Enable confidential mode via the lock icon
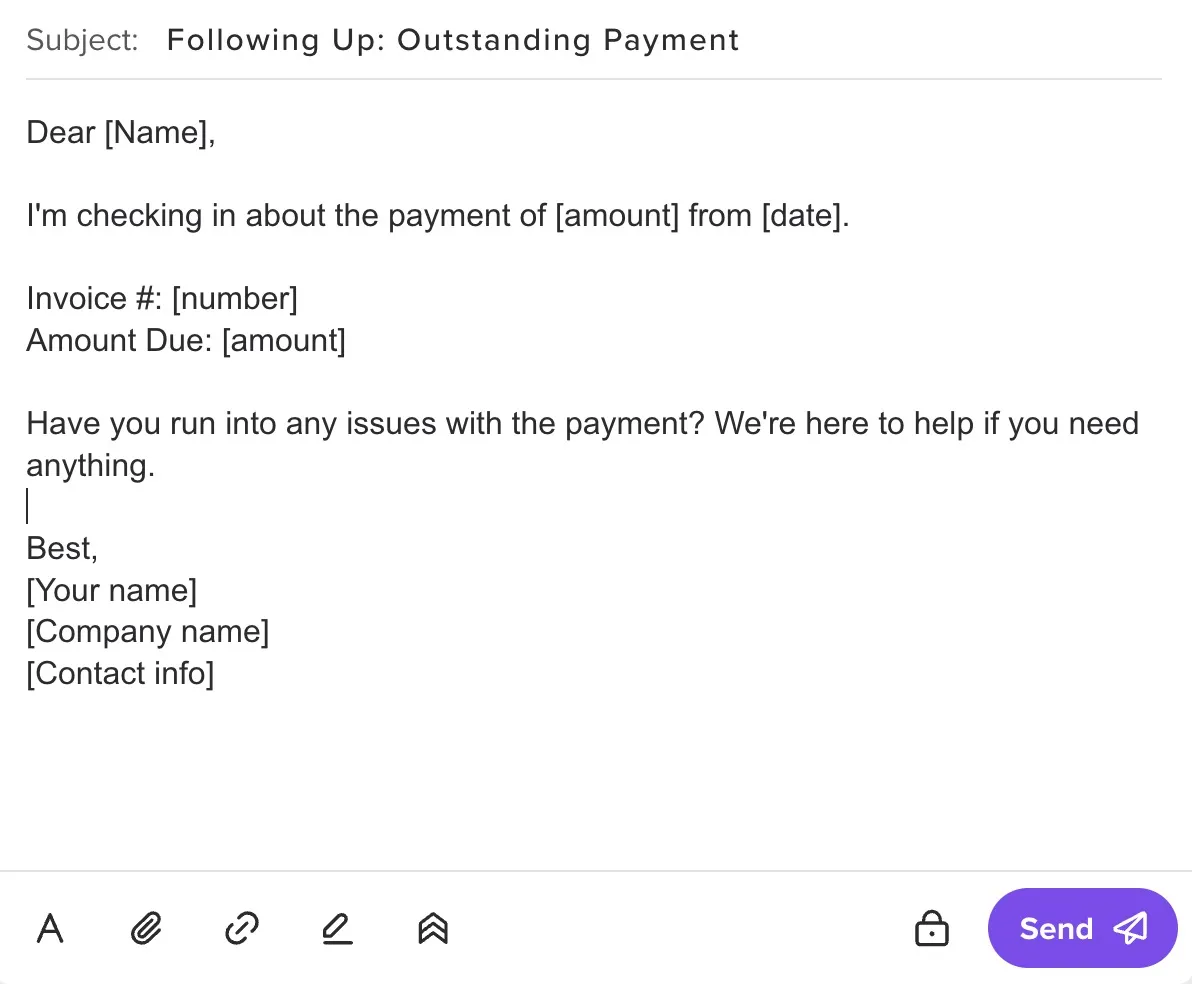This screenshot has height=984, width=1192. pyautogui.click(x=931, y=928)
